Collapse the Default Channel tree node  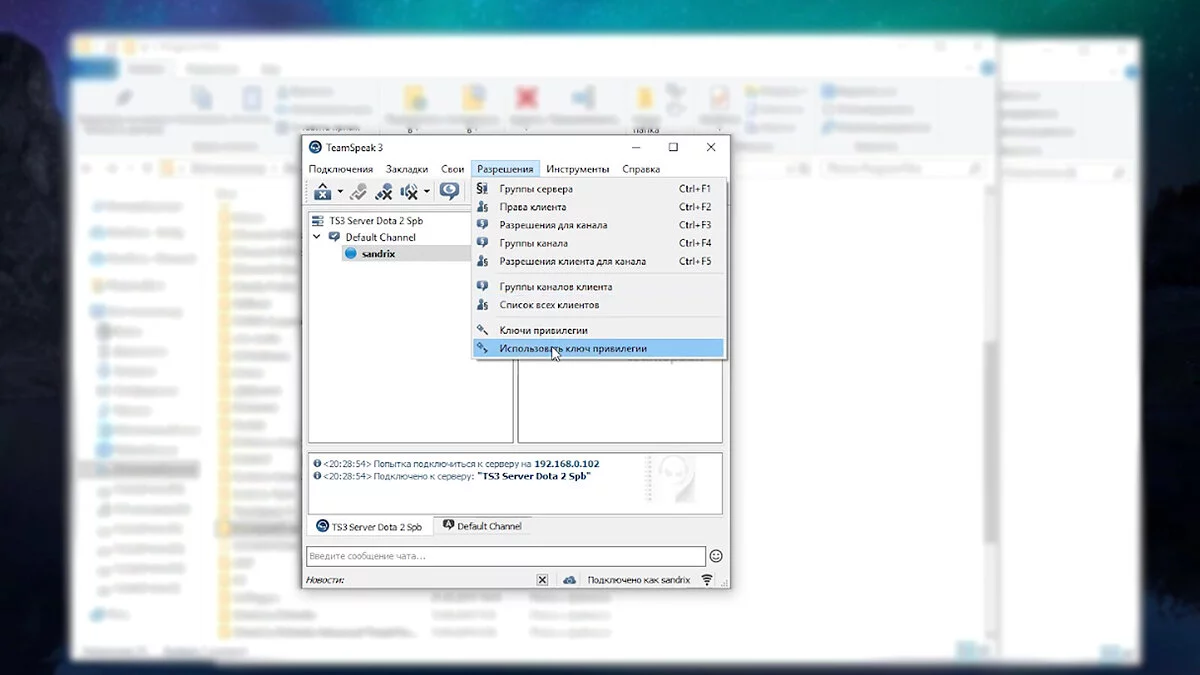point(318,237)
